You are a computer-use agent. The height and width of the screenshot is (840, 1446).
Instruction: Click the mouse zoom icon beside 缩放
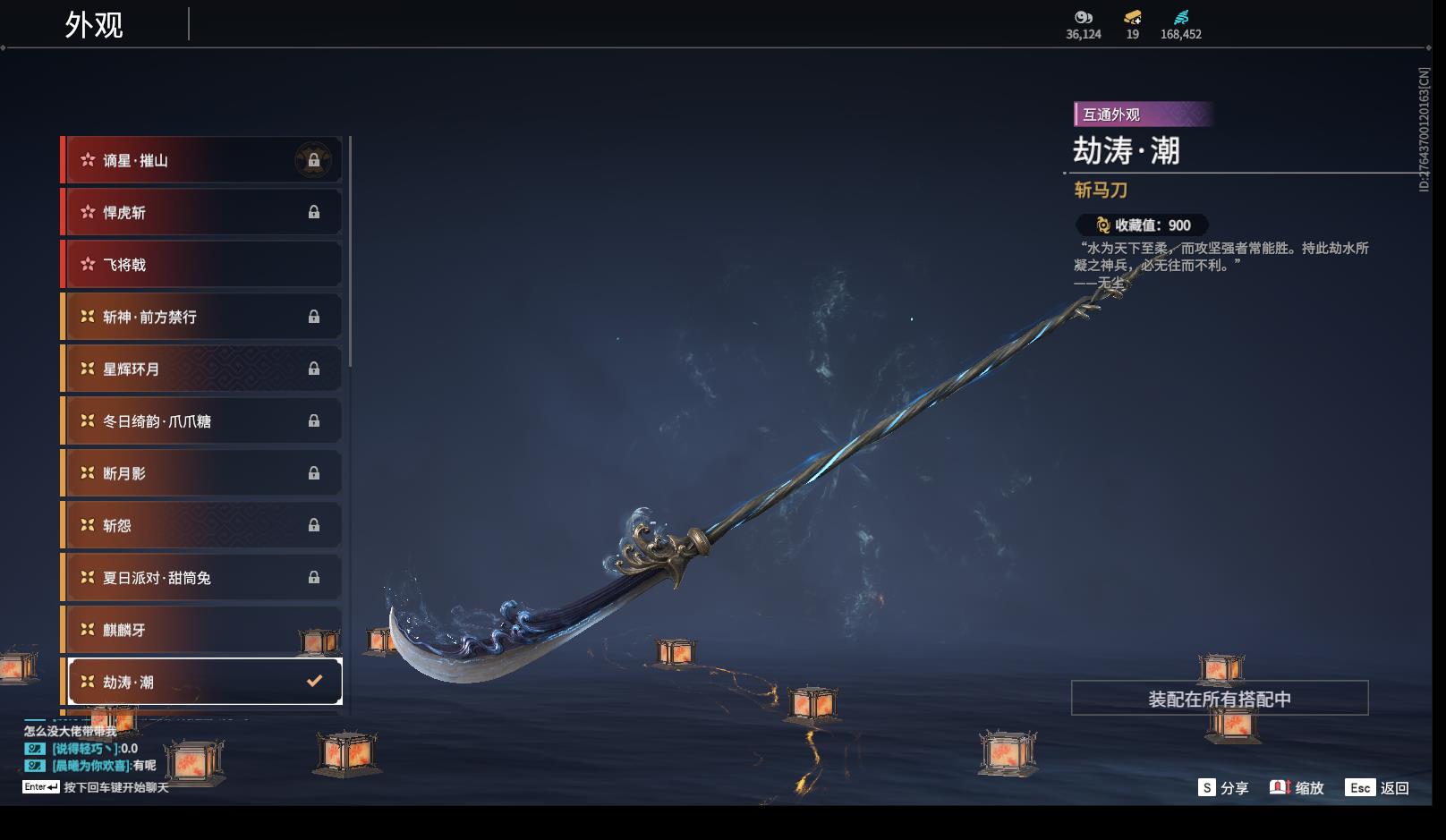click(x=1280, y=787)
